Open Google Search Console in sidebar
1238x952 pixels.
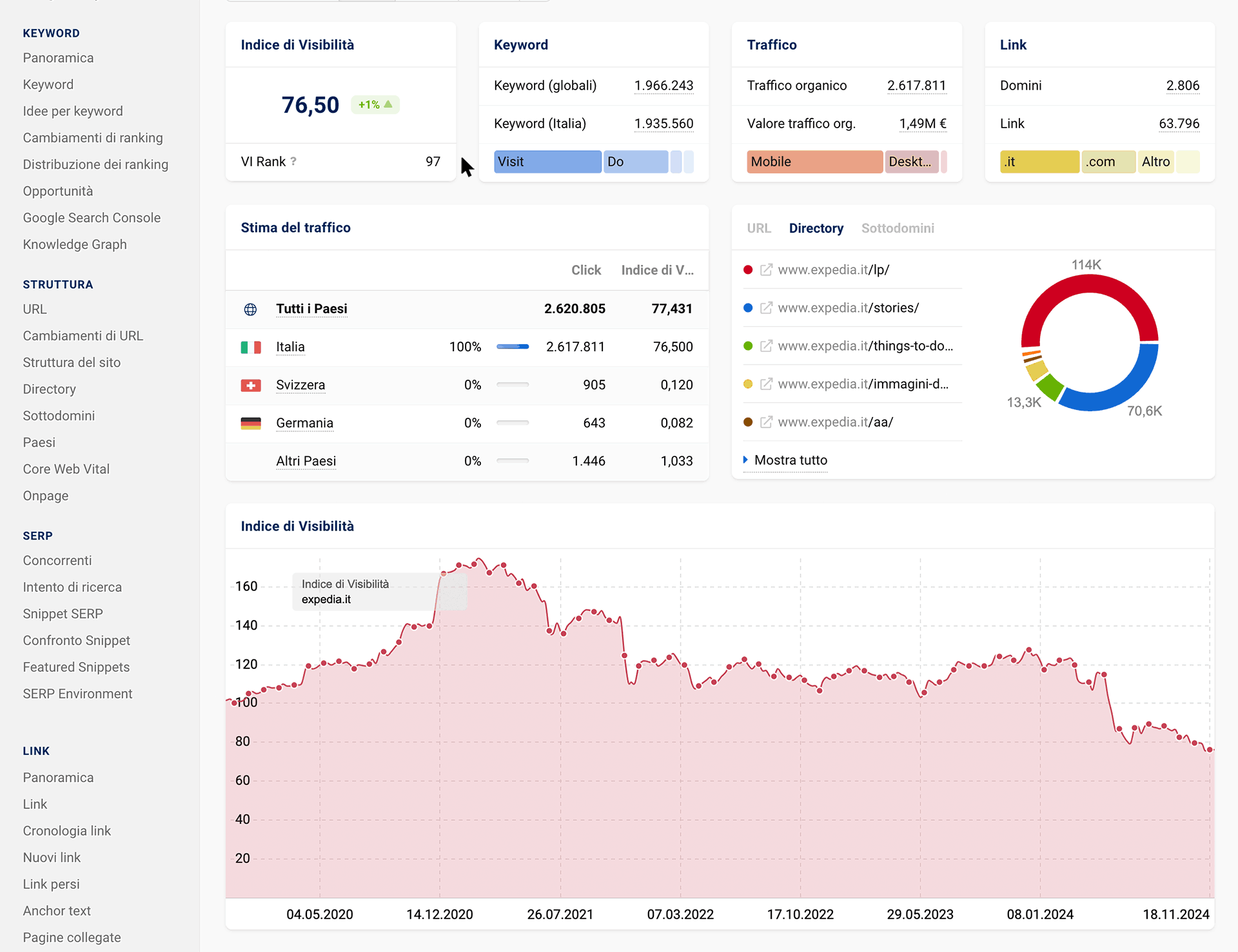[92, 218]
